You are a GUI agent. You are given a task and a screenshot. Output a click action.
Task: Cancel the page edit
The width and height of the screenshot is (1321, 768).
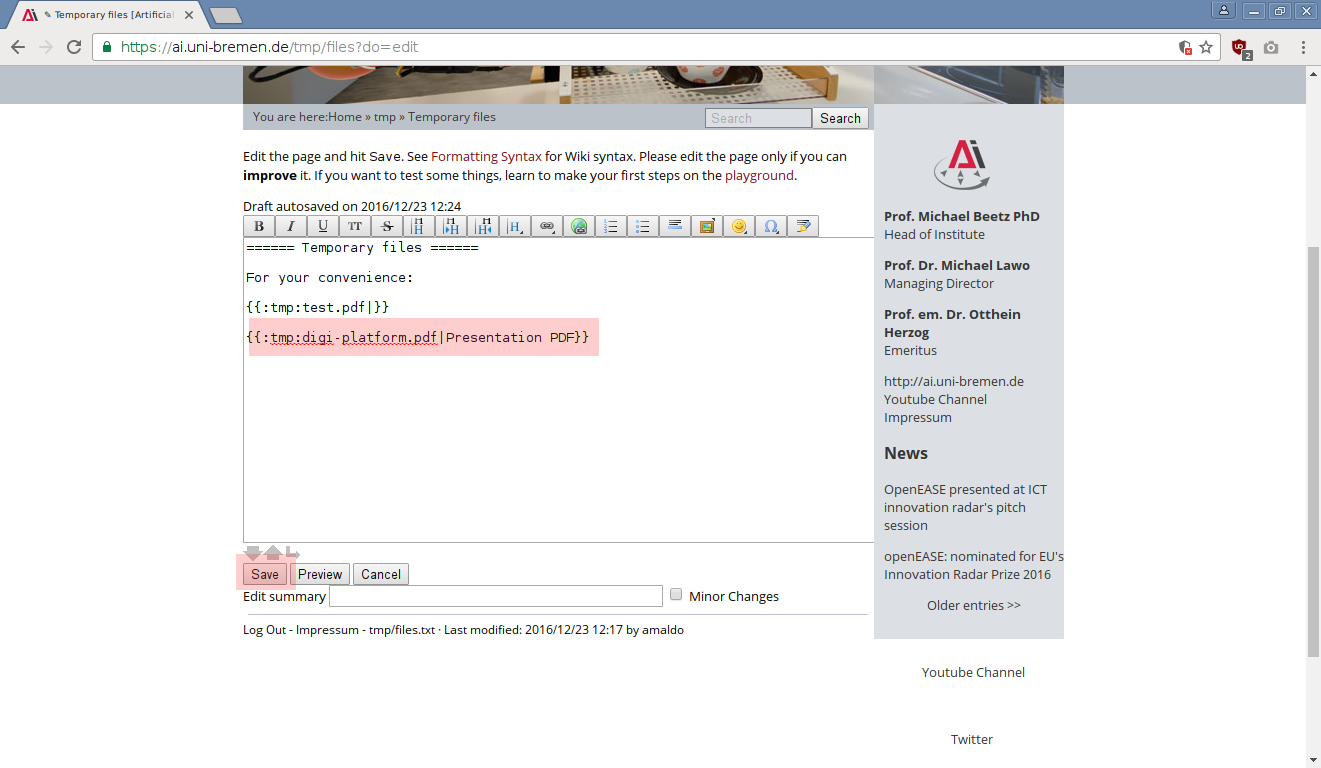[x=380, y=574]
